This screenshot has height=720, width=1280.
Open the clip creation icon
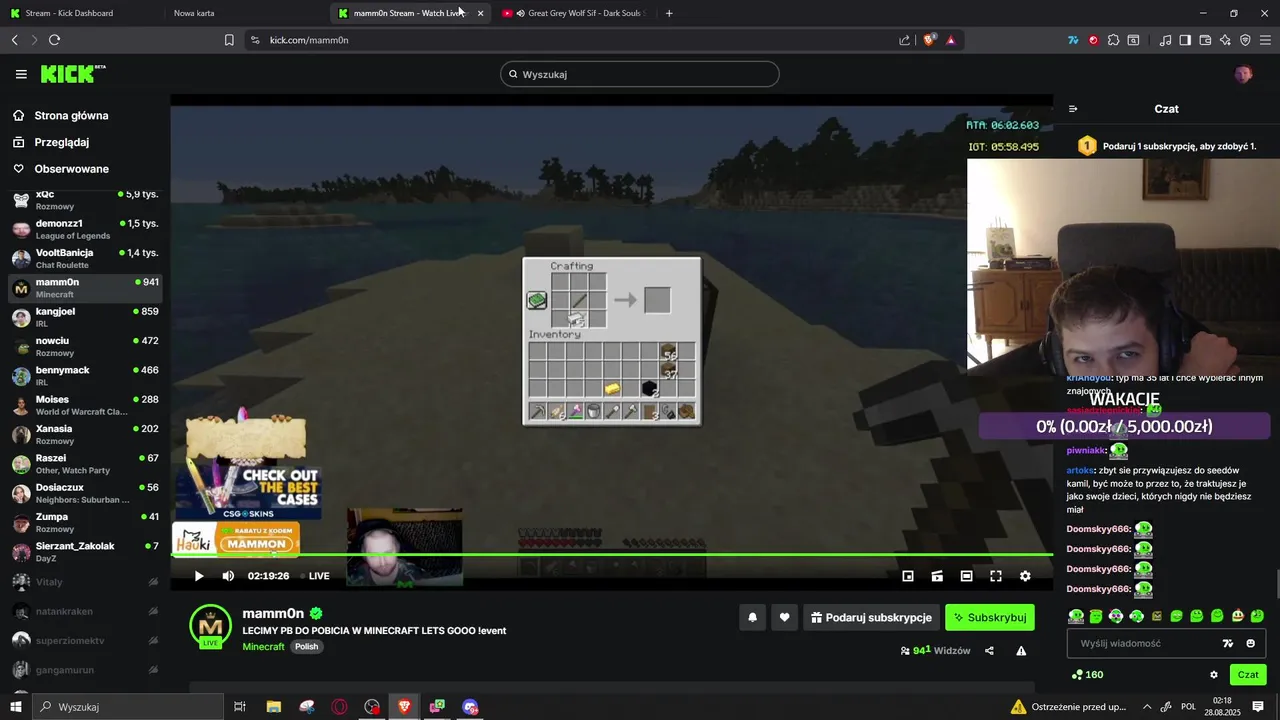tap(937, 576)
